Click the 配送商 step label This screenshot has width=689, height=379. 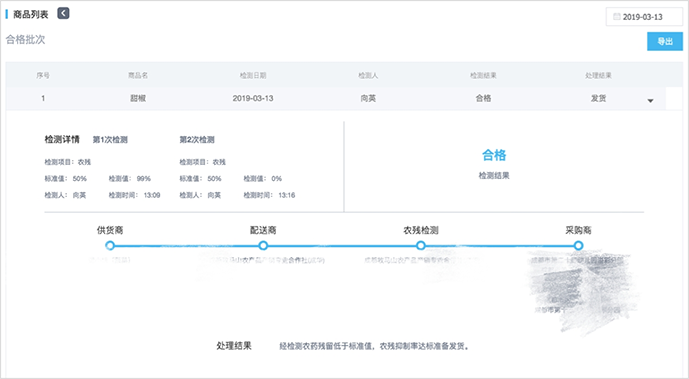(263, 230)
